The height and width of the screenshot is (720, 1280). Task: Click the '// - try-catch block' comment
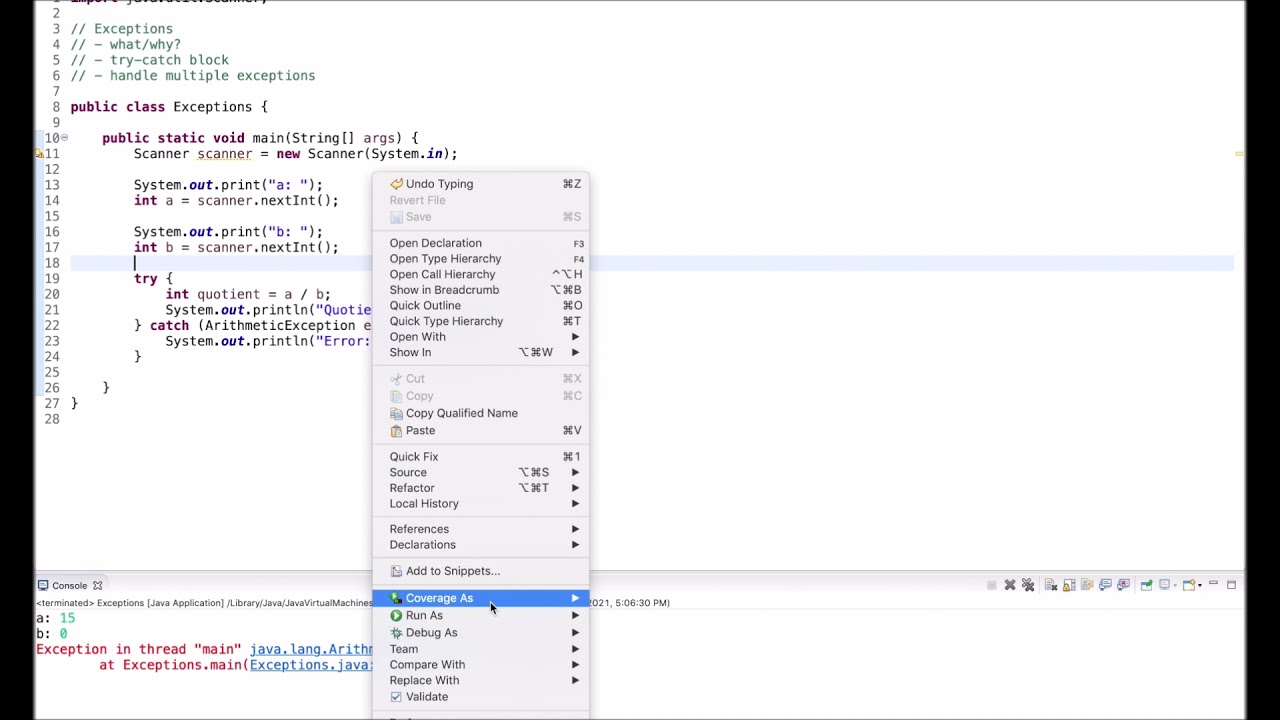150,60
